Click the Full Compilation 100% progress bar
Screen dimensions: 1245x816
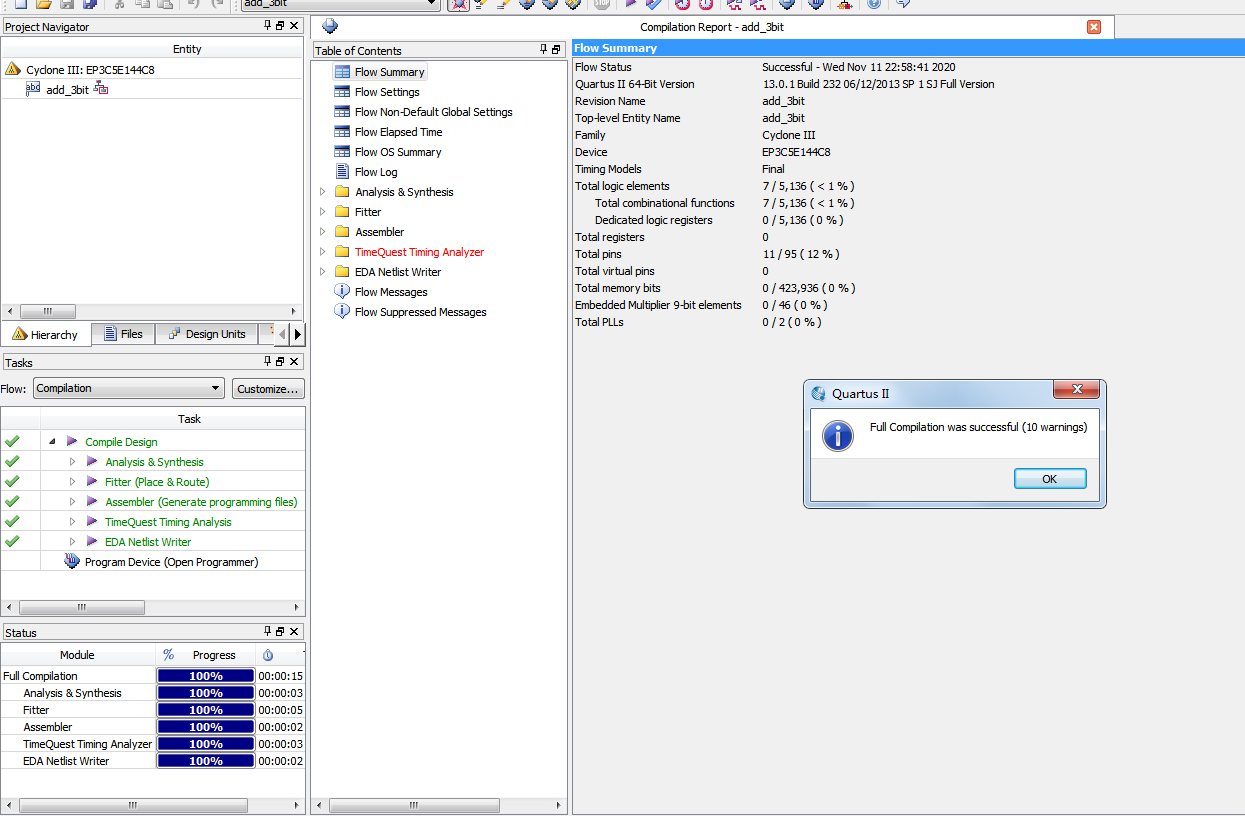(205, 676)
